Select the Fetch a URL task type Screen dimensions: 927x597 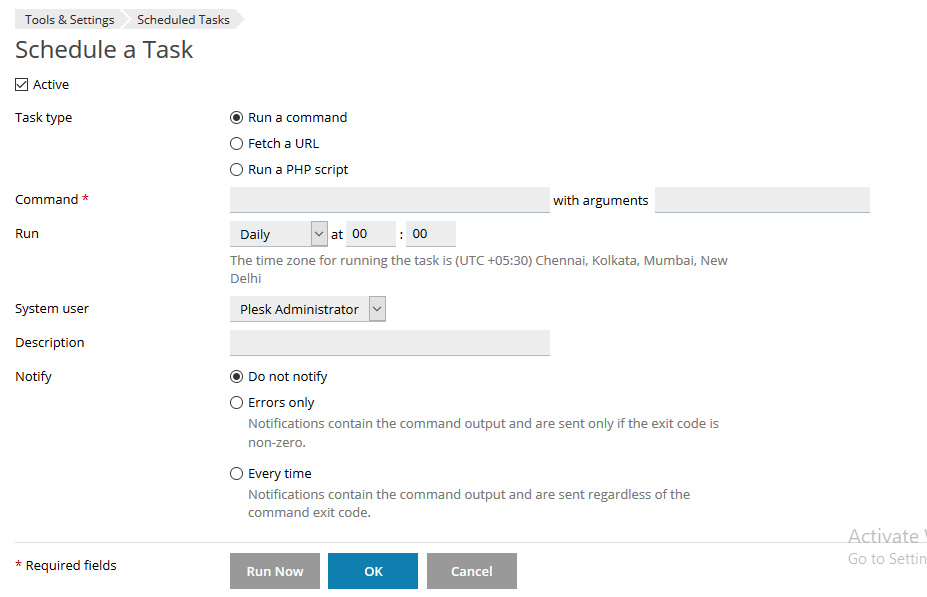click(236, 143)
